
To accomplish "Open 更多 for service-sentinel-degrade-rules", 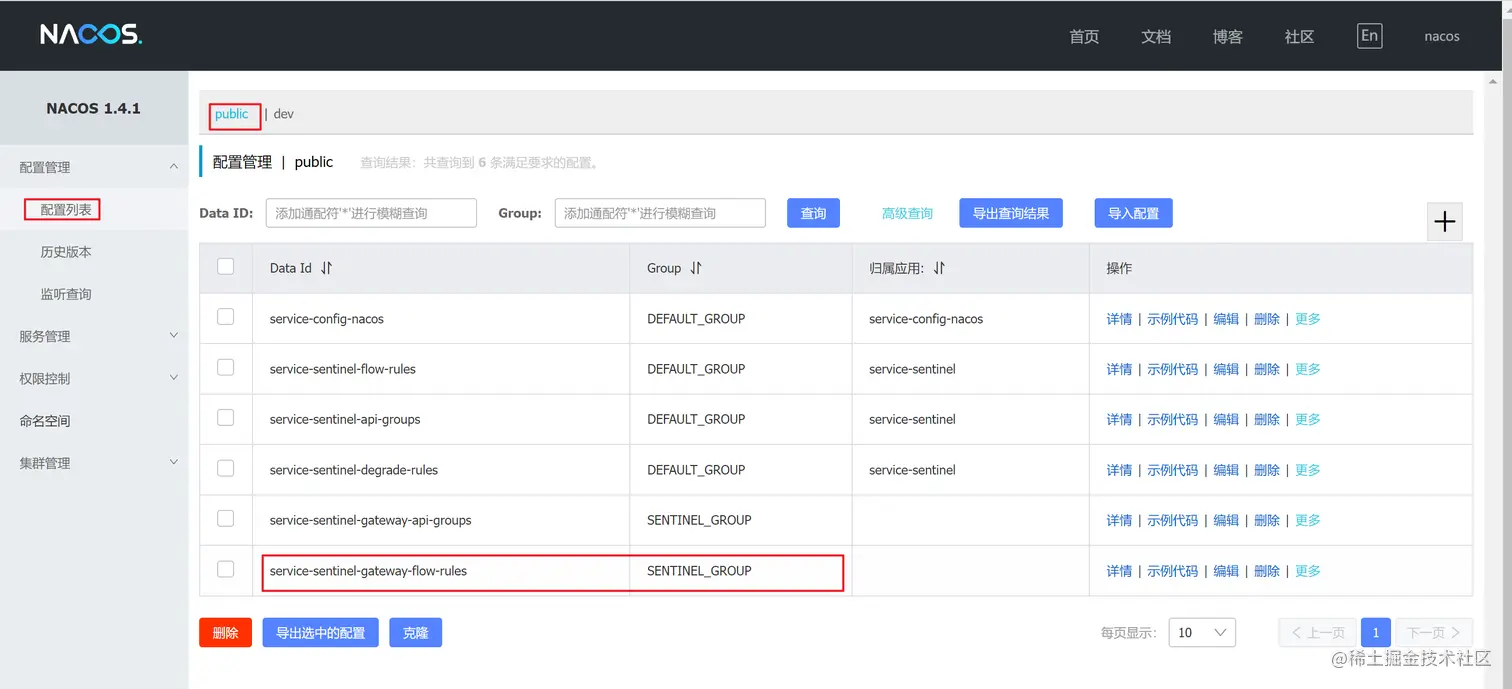I will (1308, 470).
